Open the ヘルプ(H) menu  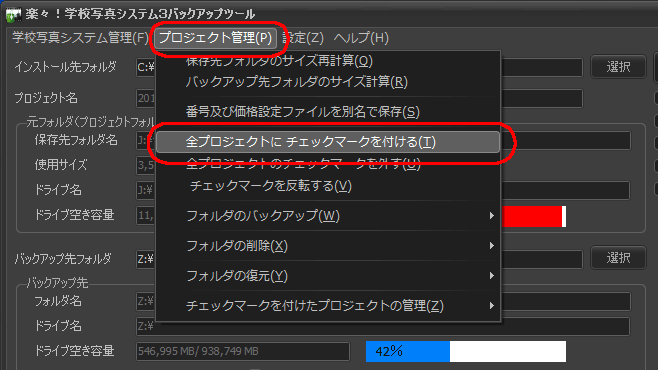361,38
